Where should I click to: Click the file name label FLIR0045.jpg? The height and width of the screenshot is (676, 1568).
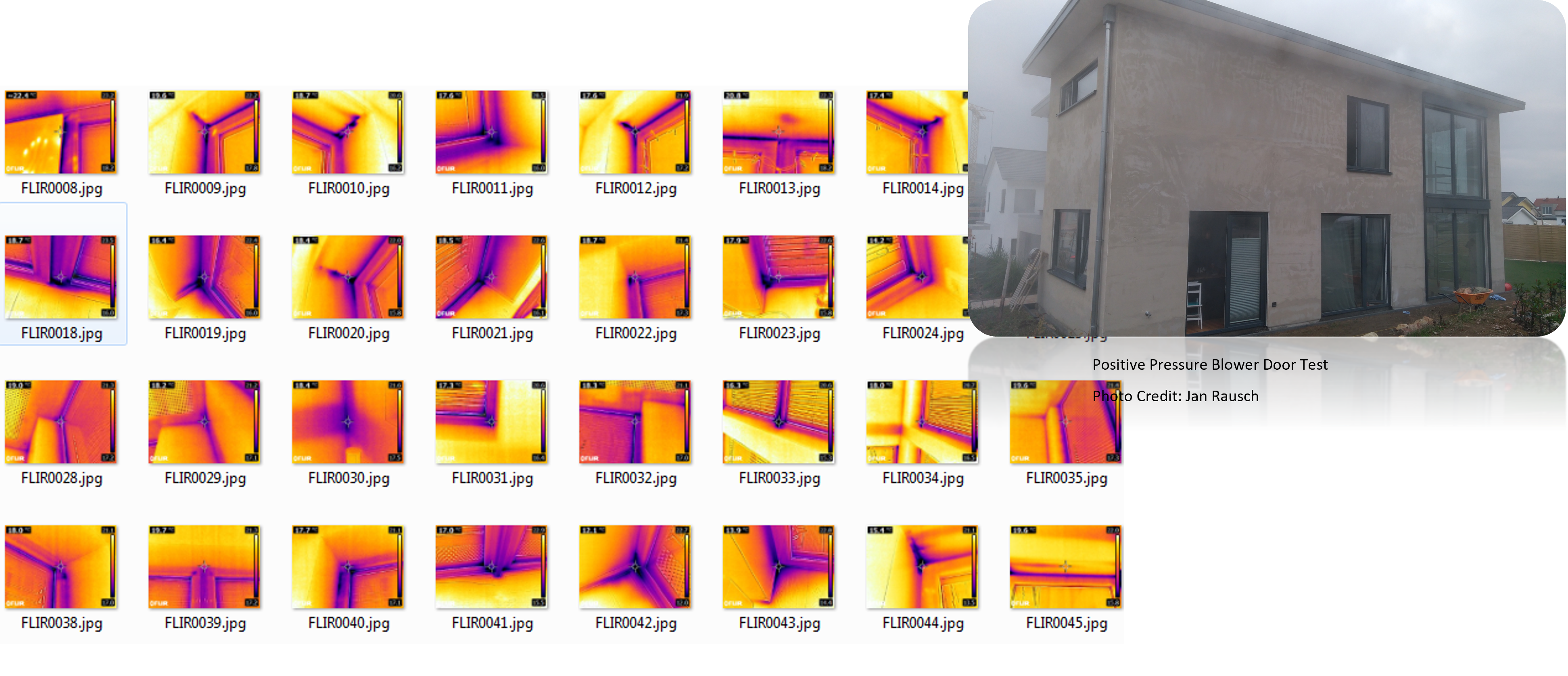click(x=1067, y=624)
